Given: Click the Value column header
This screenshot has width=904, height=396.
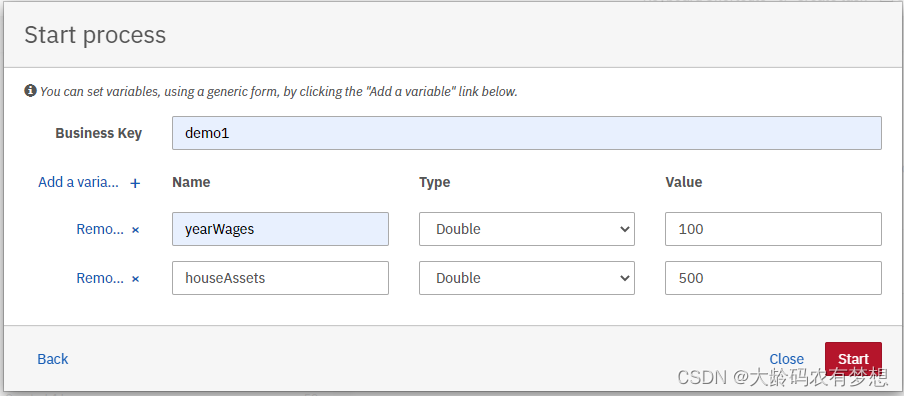Looking at the screenshot, I should tap(684, 182).
